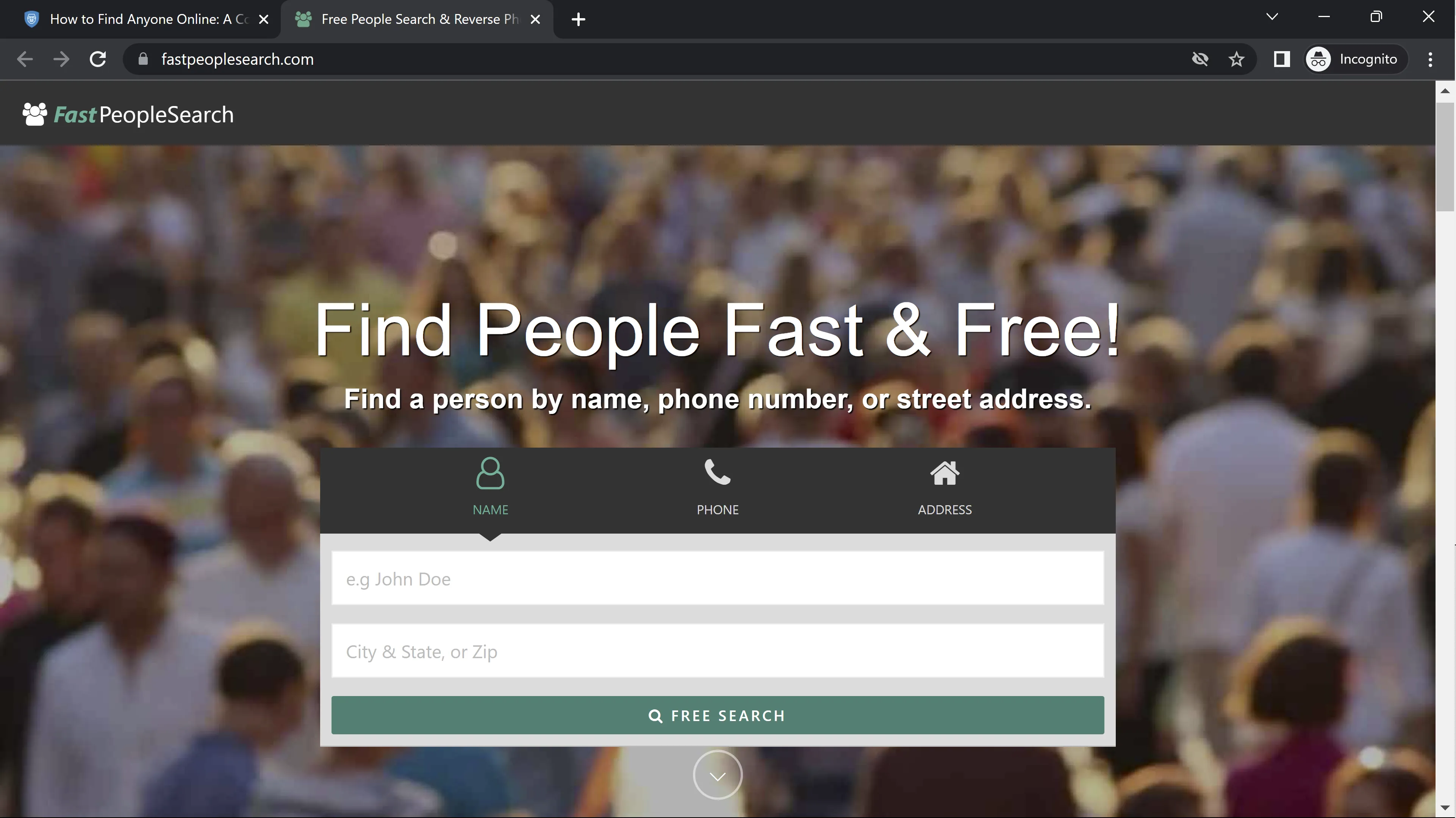
Task: Click the FastPeopleSearch logo
Action: click(x=128, y=115)
